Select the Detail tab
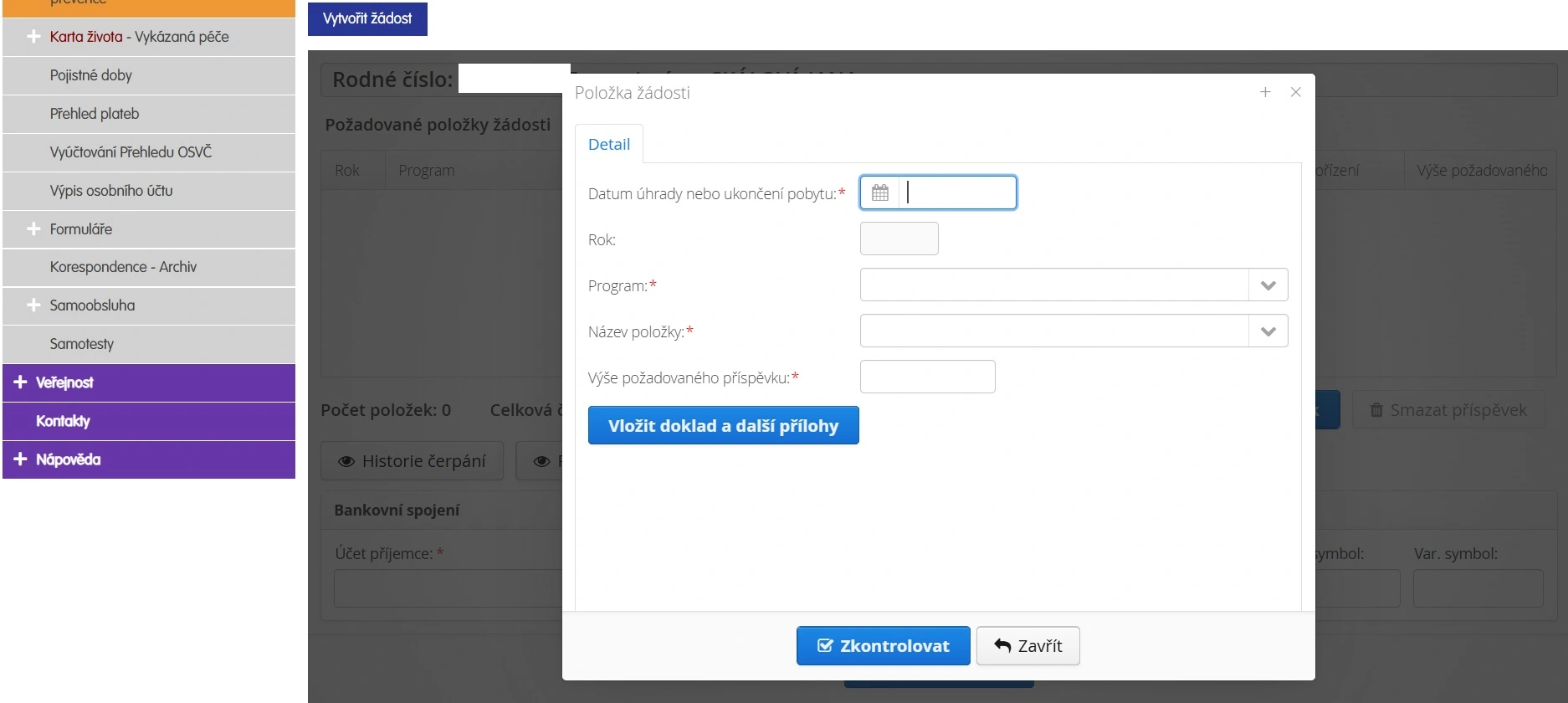This screenshot has height=703, width=1568. tap(609, 144)
